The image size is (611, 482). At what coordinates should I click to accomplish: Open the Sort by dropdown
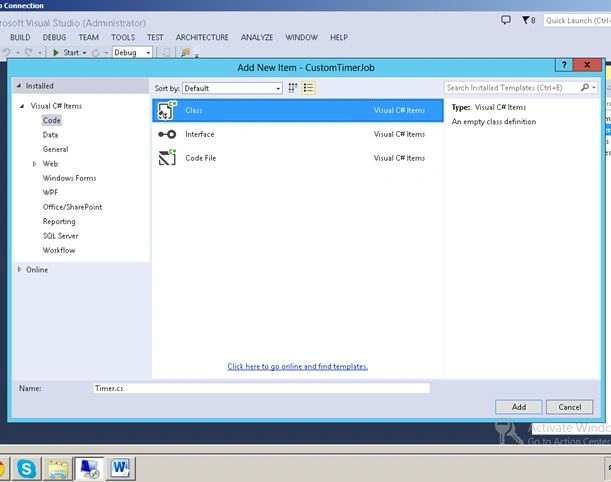tap(232, 88)
